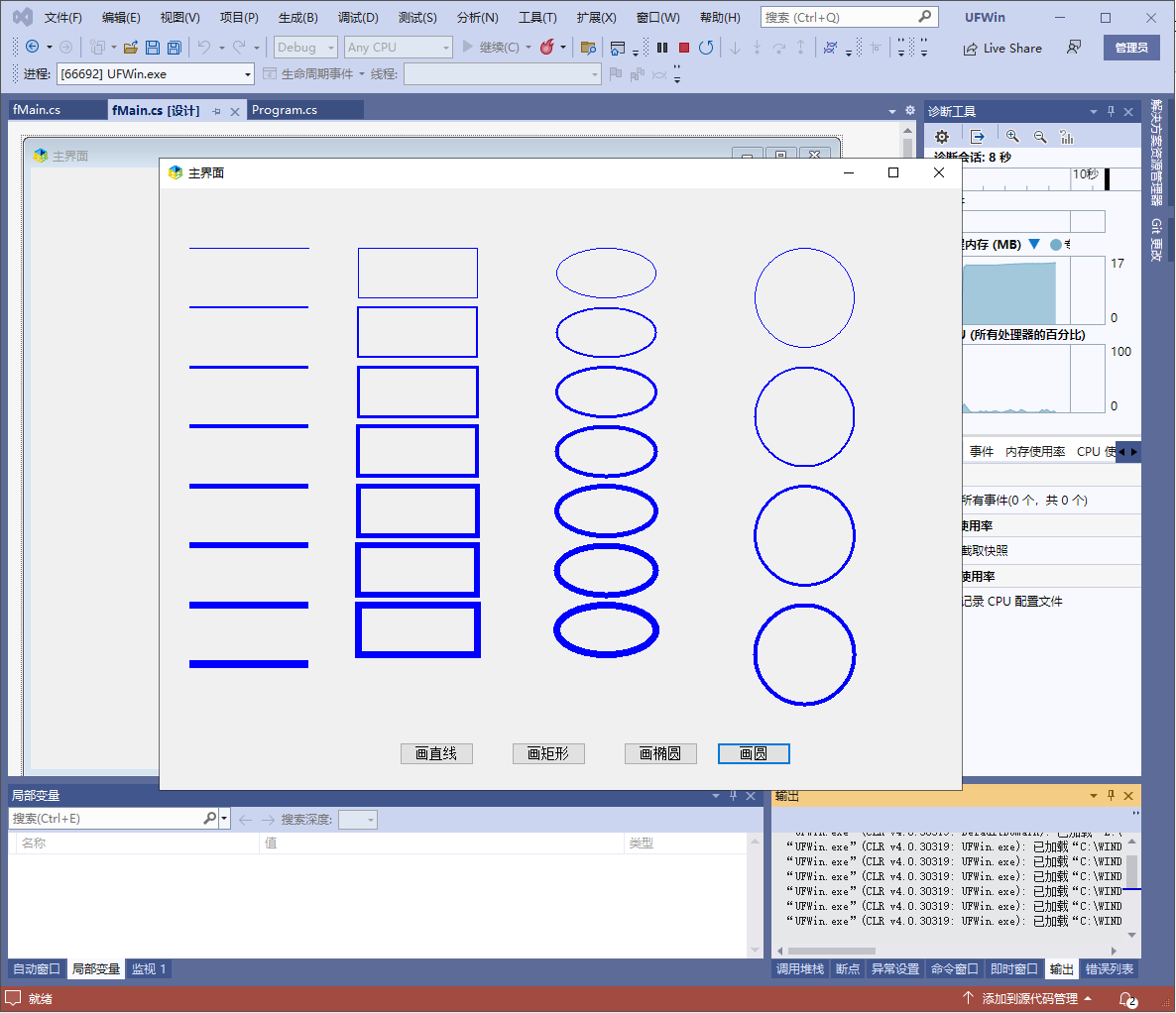Close the fMain.cs design tab
This screenshot has height=1013, width=1176.
click(235, 112)
